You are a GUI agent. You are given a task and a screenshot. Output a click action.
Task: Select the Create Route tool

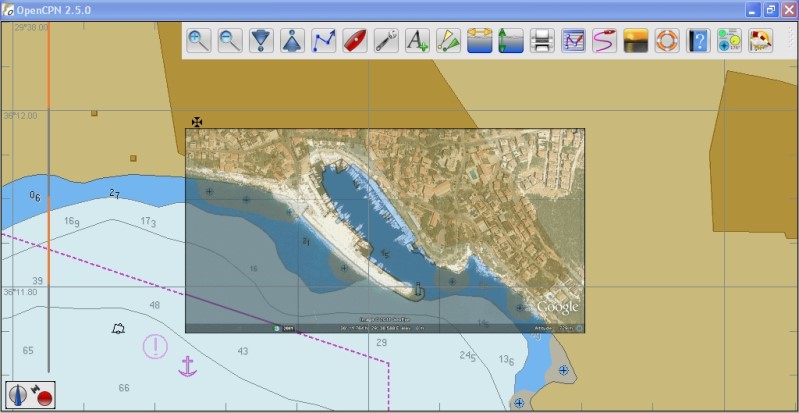click(x=324, y=40)
